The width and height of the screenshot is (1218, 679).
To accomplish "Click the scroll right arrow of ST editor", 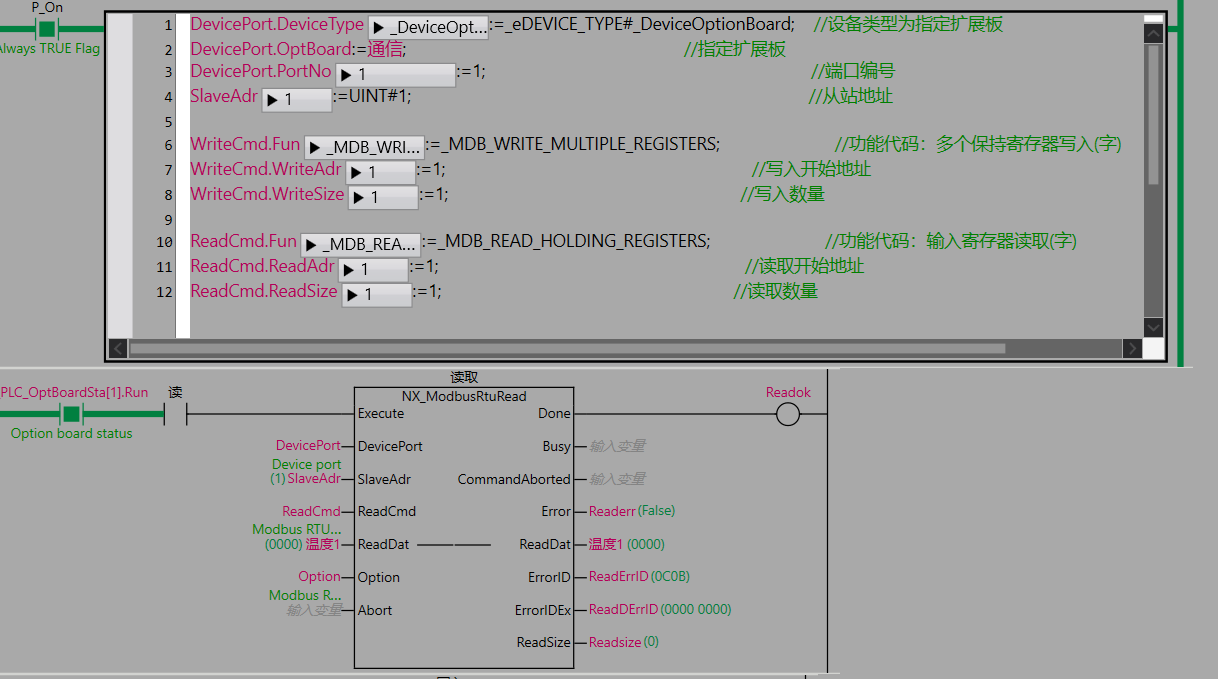I will [1132, 349].
